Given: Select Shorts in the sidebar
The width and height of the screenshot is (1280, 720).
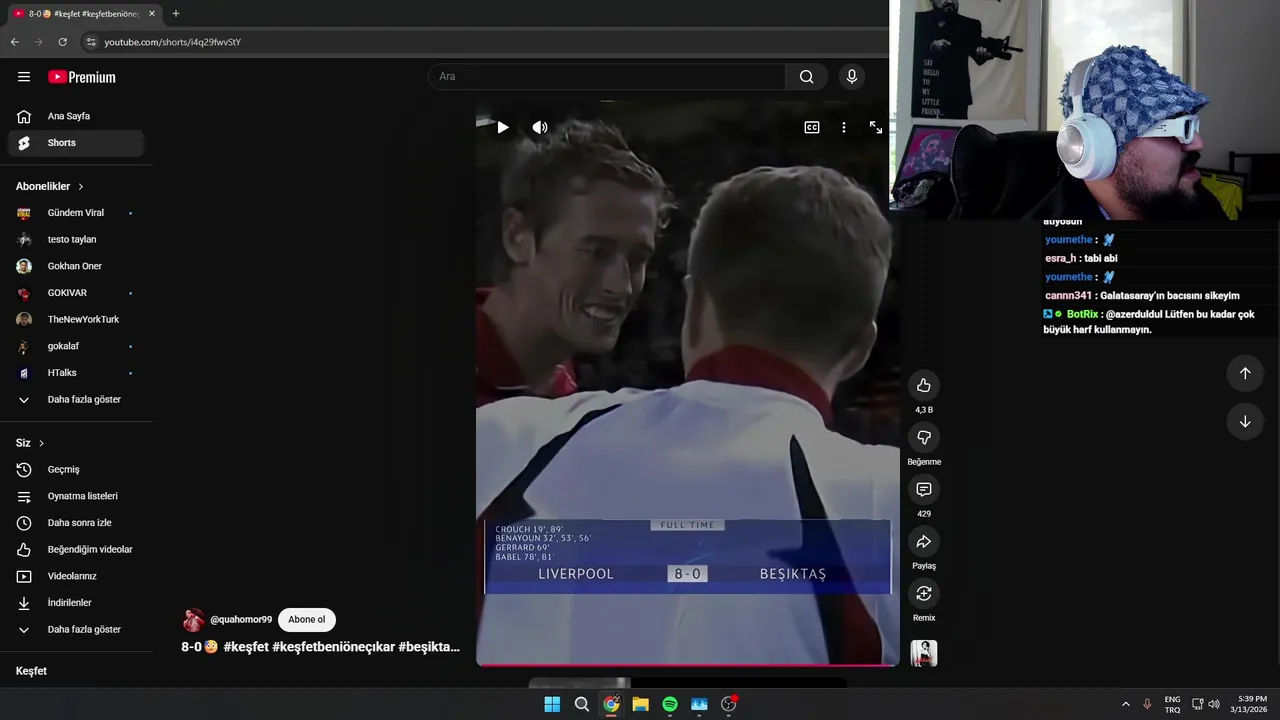Looking at the screenshot, I should (76, 143).
